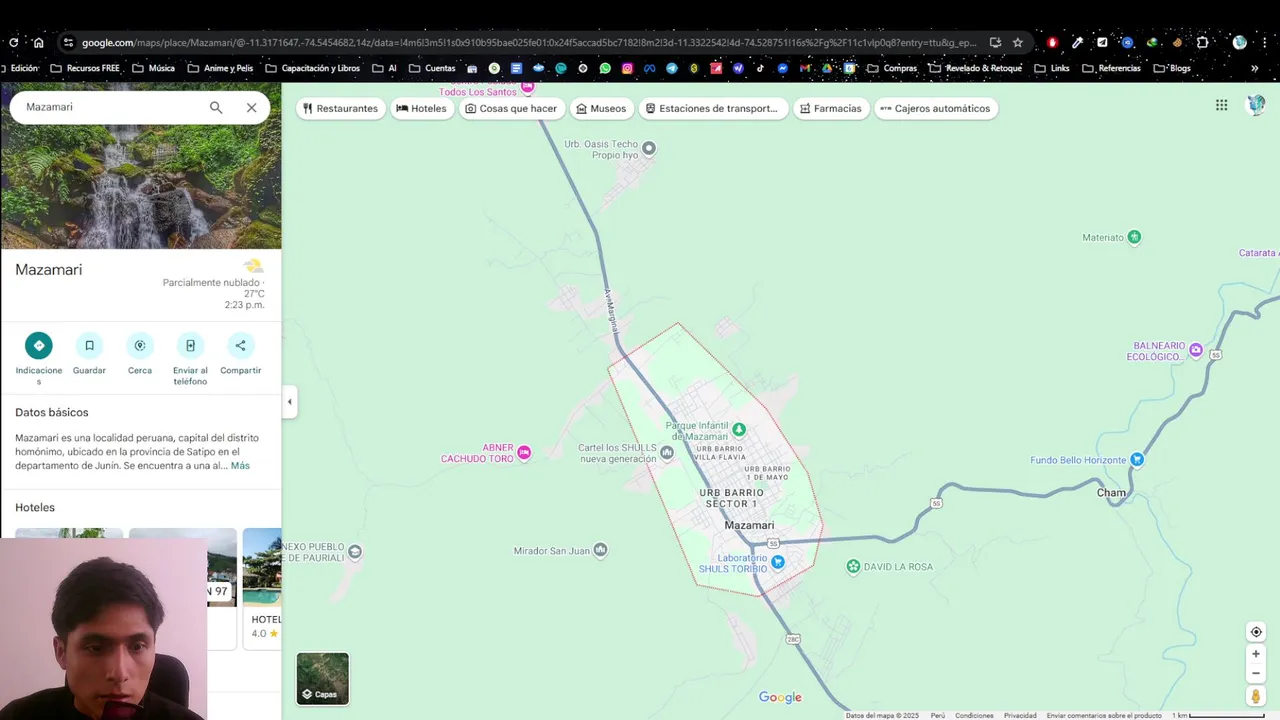Select the Cajeros automáticos chip

[x=935, y=108]
